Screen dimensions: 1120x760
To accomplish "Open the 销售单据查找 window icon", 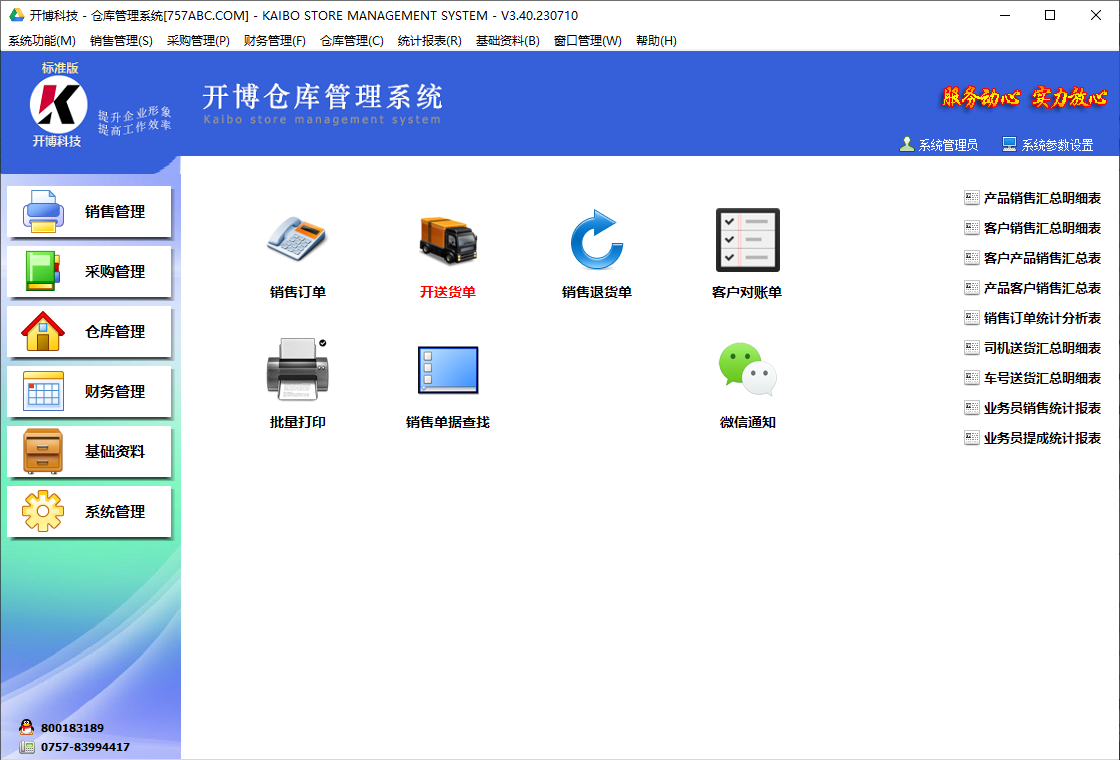I will click(448, 370).
